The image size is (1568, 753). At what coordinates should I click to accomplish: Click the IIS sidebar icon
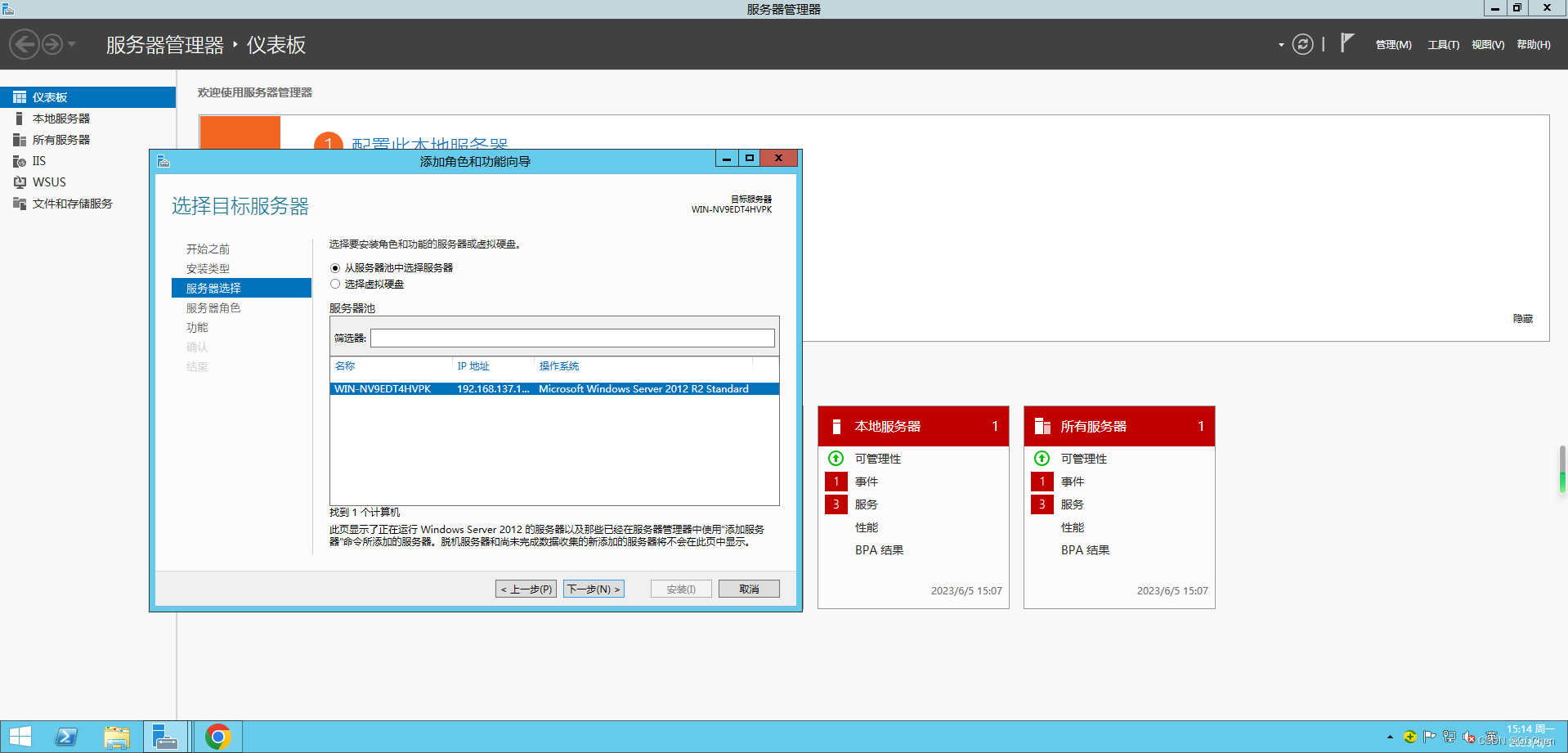[x=20, y=161]
